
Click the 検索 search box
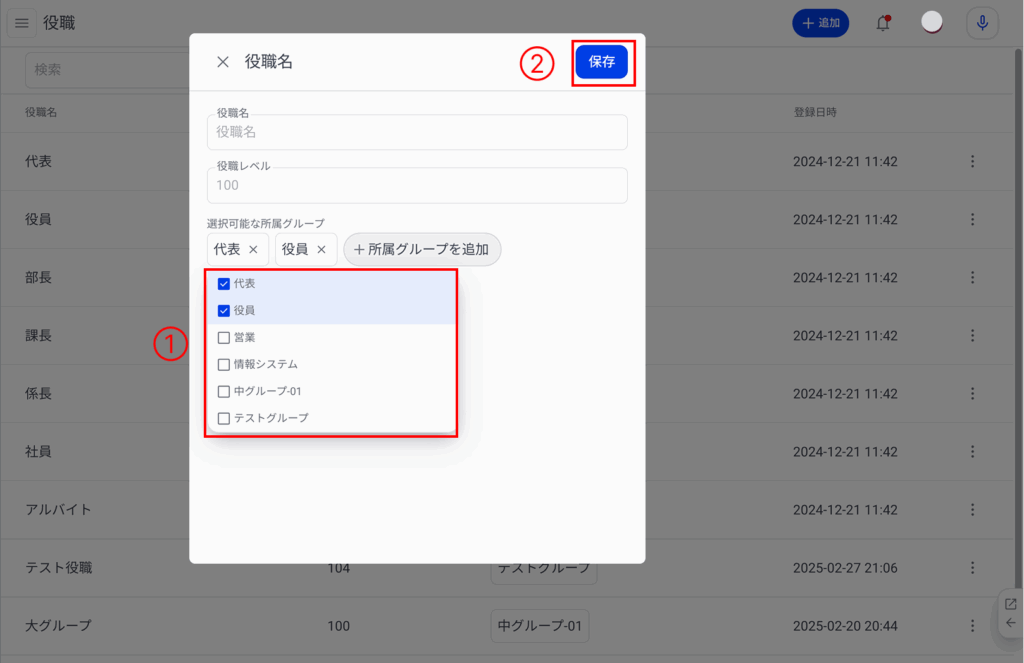click(108, 70)
